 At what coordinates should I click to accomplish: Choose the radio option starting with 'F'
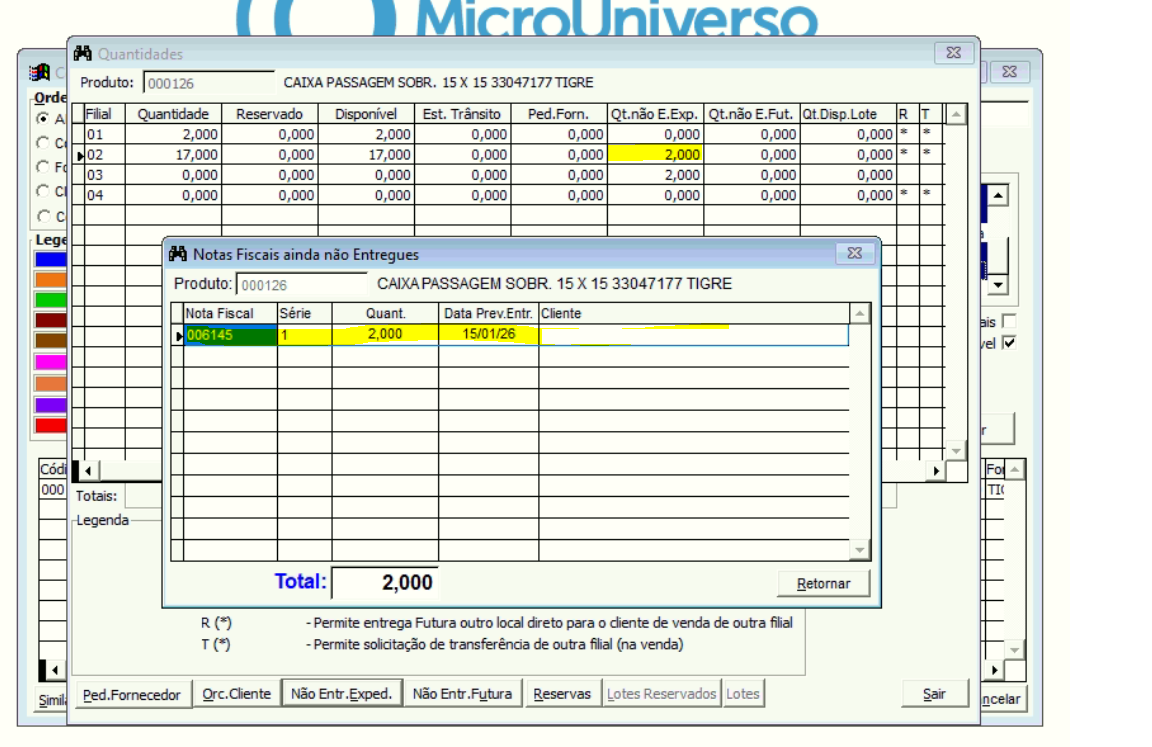click(x=43, y=167)
